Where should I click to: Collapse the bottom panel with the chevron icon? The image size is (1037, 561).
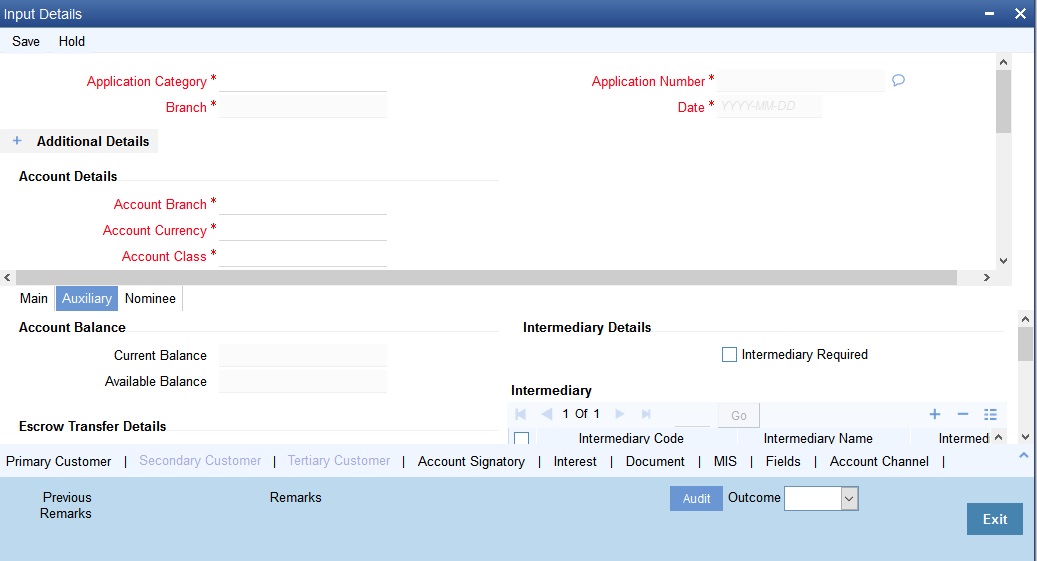(1024, 455)
